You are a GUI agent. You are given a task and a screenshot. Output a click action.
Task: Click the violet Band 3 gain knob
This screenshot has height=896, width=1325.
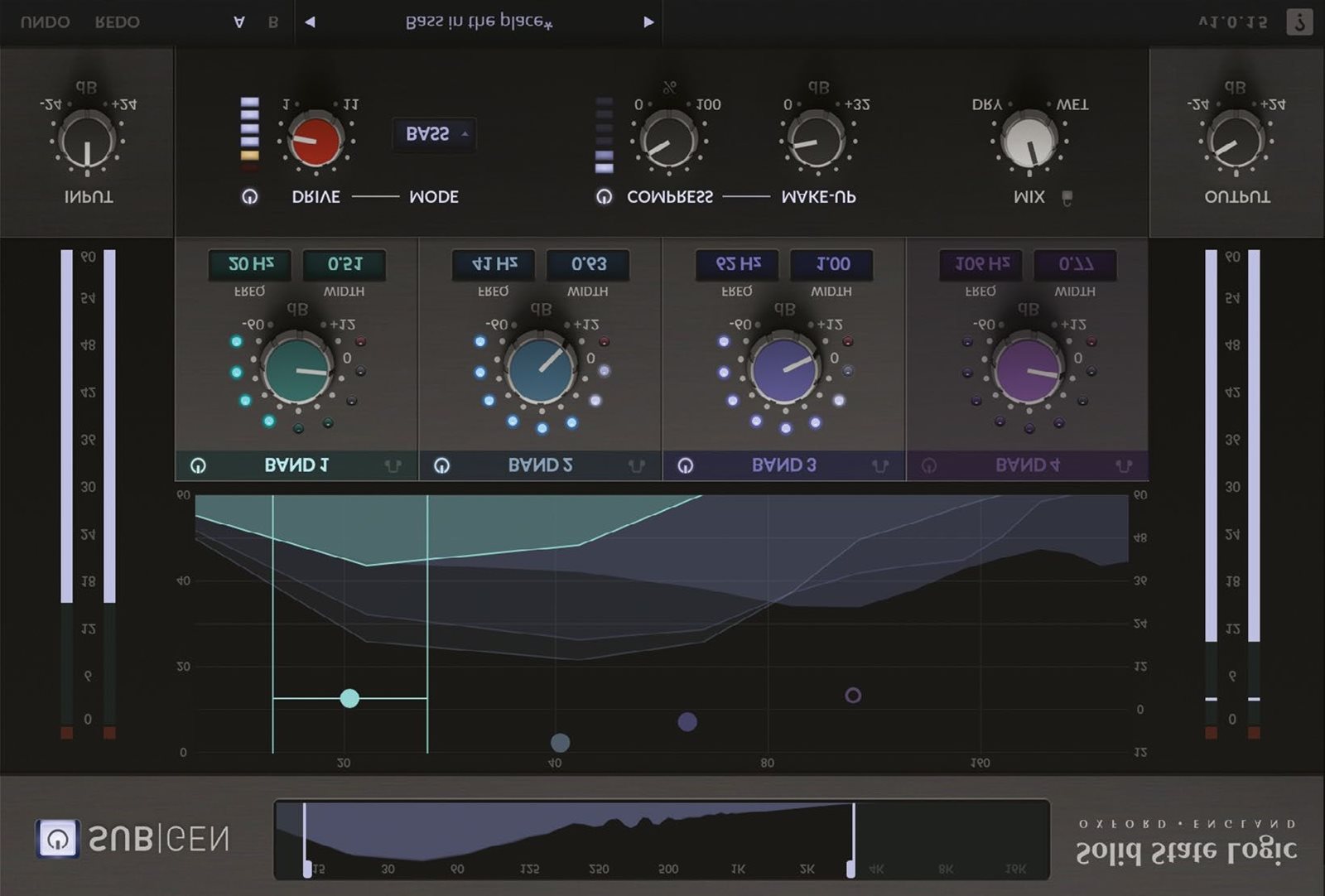784,369
